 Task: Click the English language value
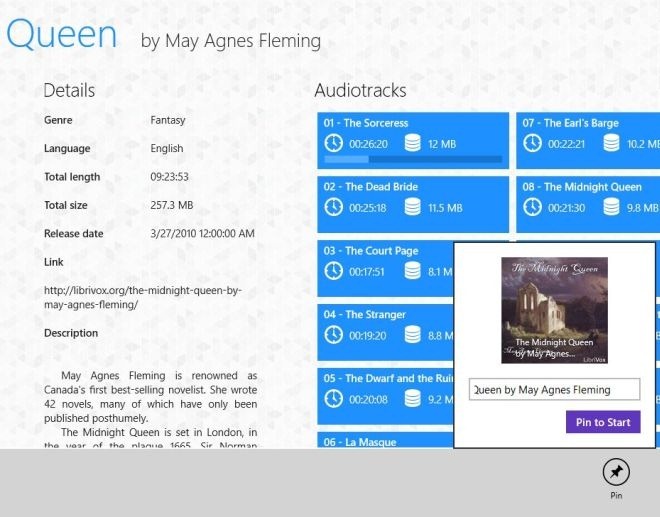tap(167, 149)
